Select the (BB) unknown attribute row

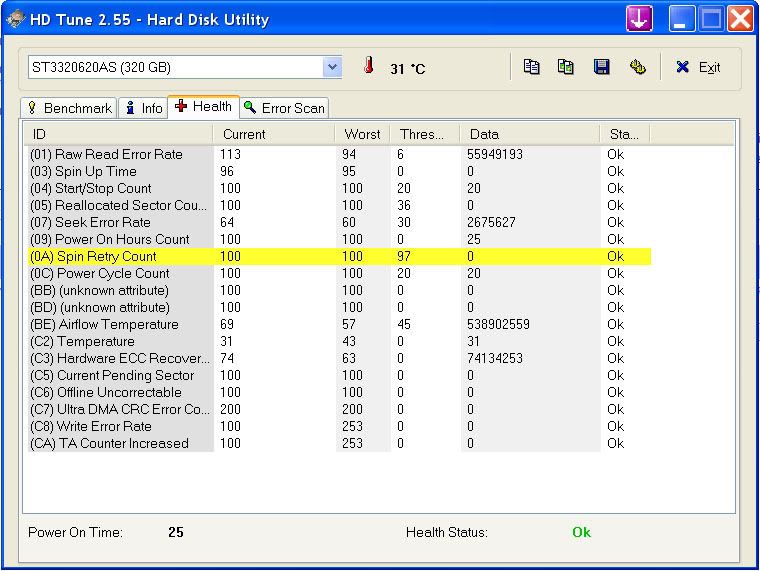(339, 290)
